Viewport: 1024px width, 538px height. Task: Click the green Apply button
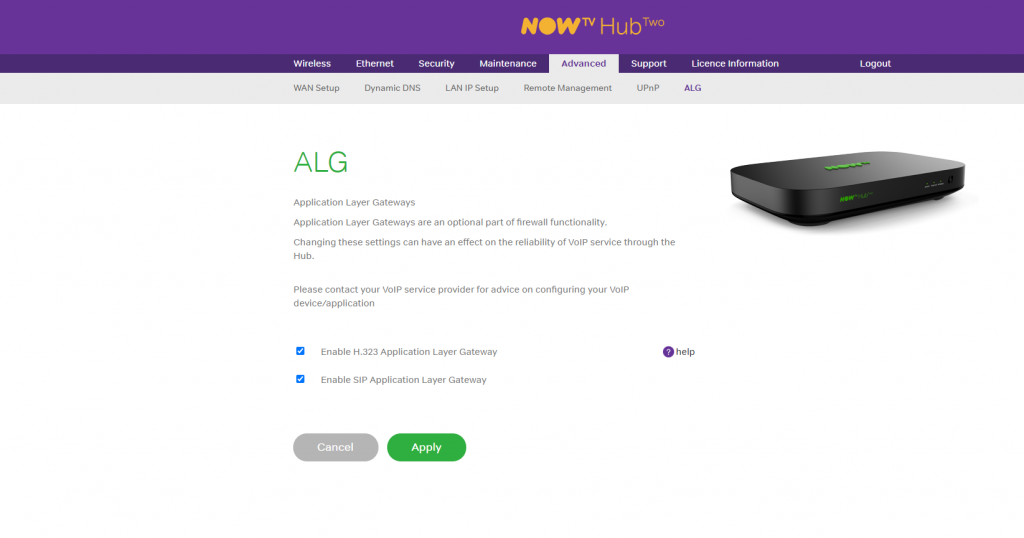[426, 447]
